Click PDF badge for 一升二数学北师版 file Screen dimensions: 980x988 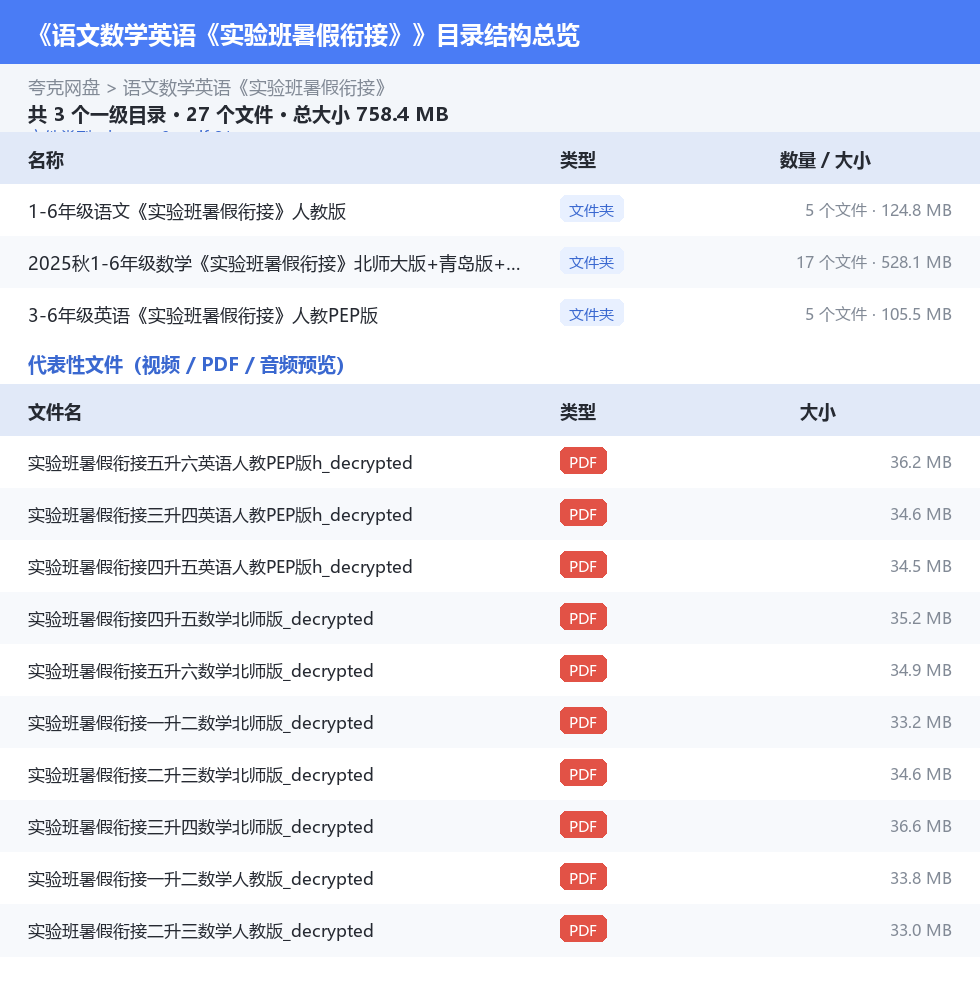583,721
